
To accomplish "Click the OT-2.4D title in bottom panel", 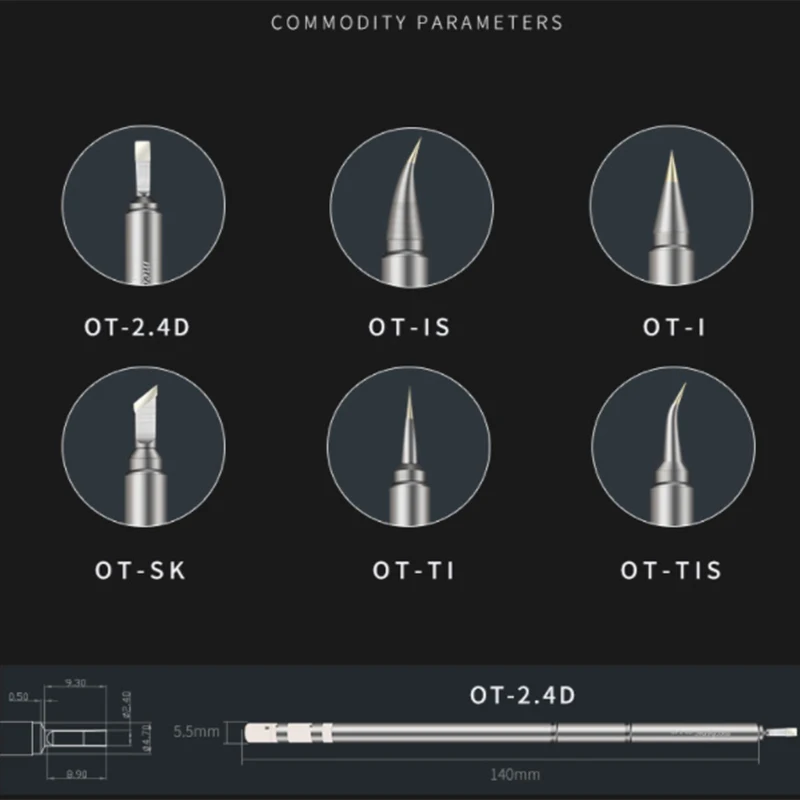I will click(522, 695).
